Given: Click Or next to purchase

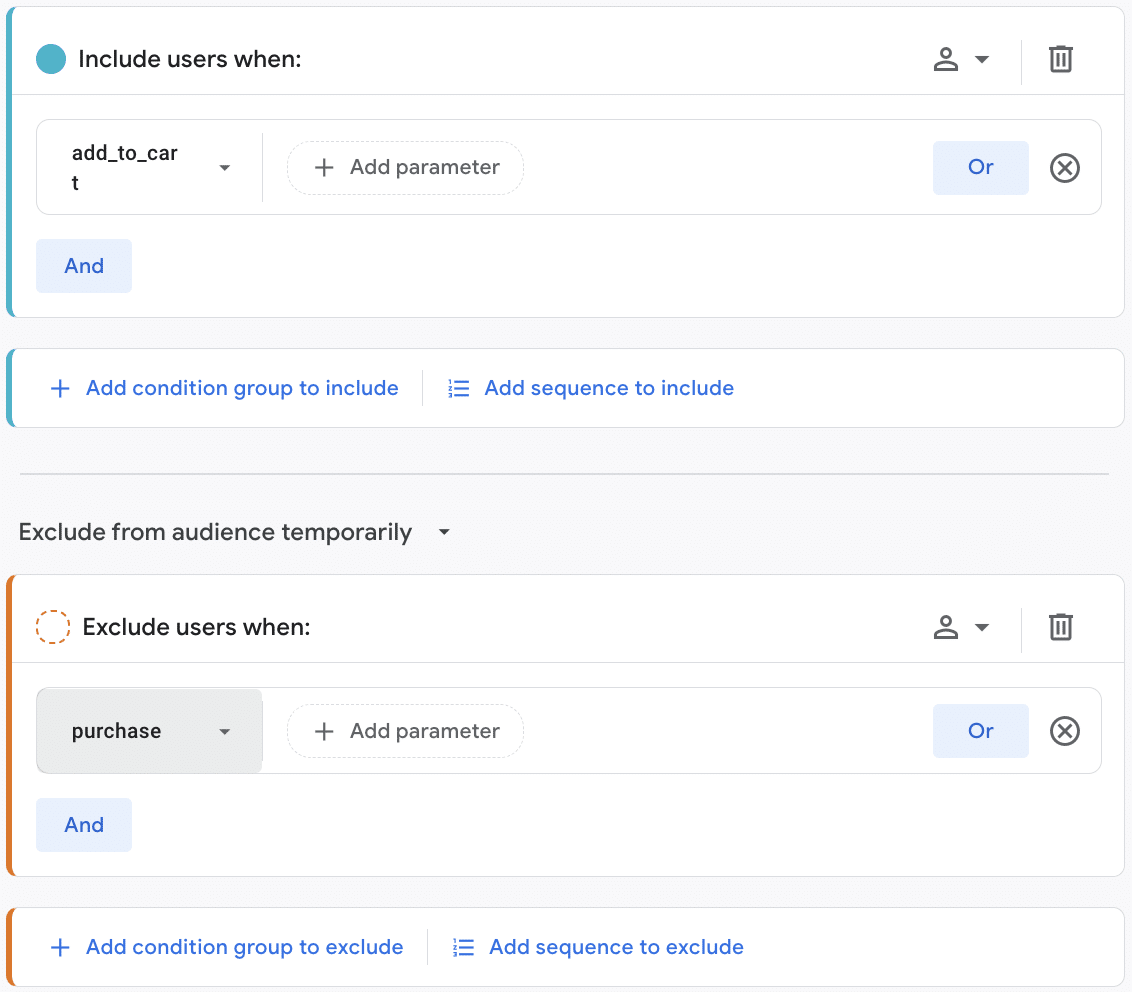Looking at the screenshot, I should 980,731.
